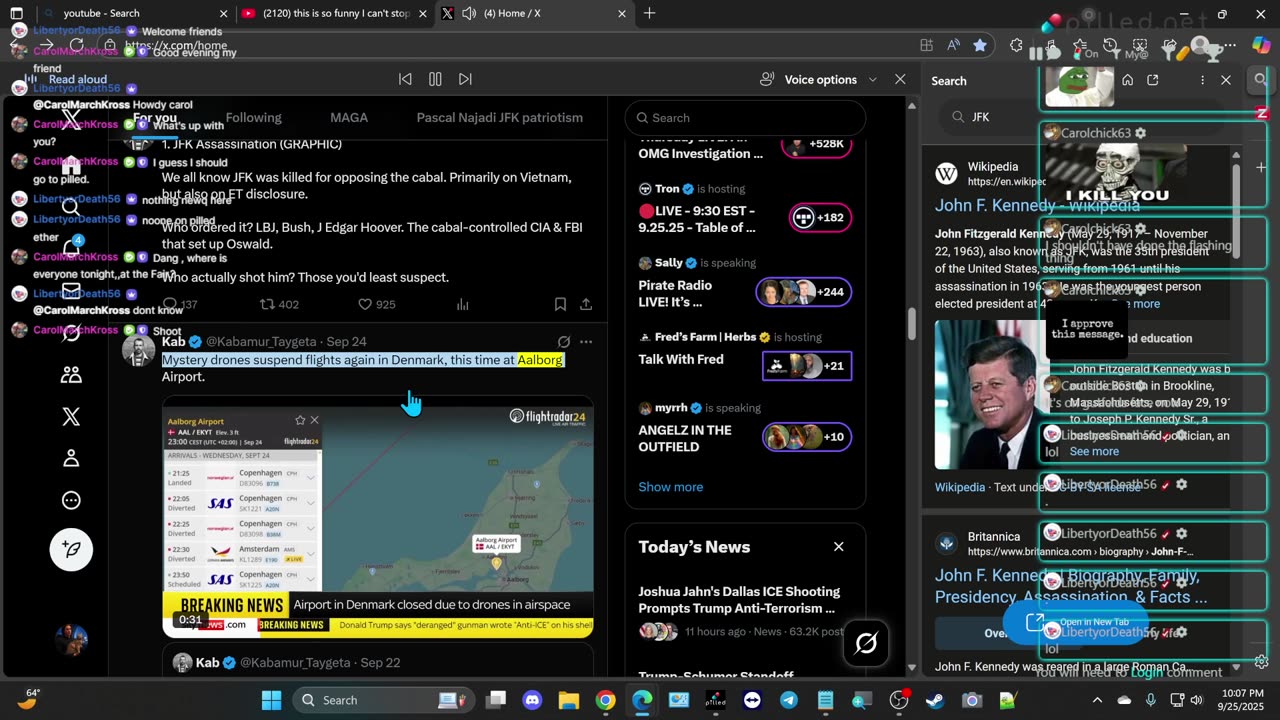Like the JFK post with 925 likes
This screenshot has height=720, width=1280.
pos(366,304)
